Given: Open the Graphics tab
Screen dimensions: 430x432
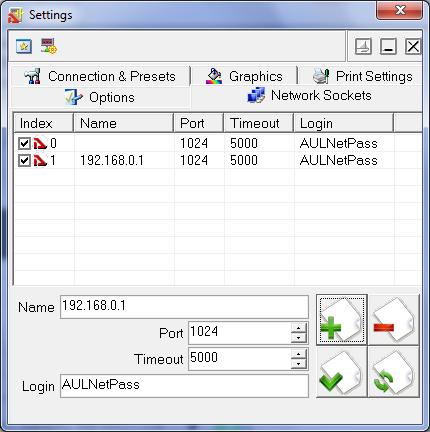Looking at the screenshot, I should (x=244, y=76).
